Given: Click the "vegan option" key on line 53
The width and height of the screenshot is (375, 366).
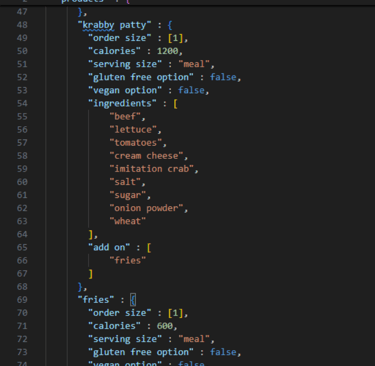Looking at the screenshot, I should coord(125,90).
